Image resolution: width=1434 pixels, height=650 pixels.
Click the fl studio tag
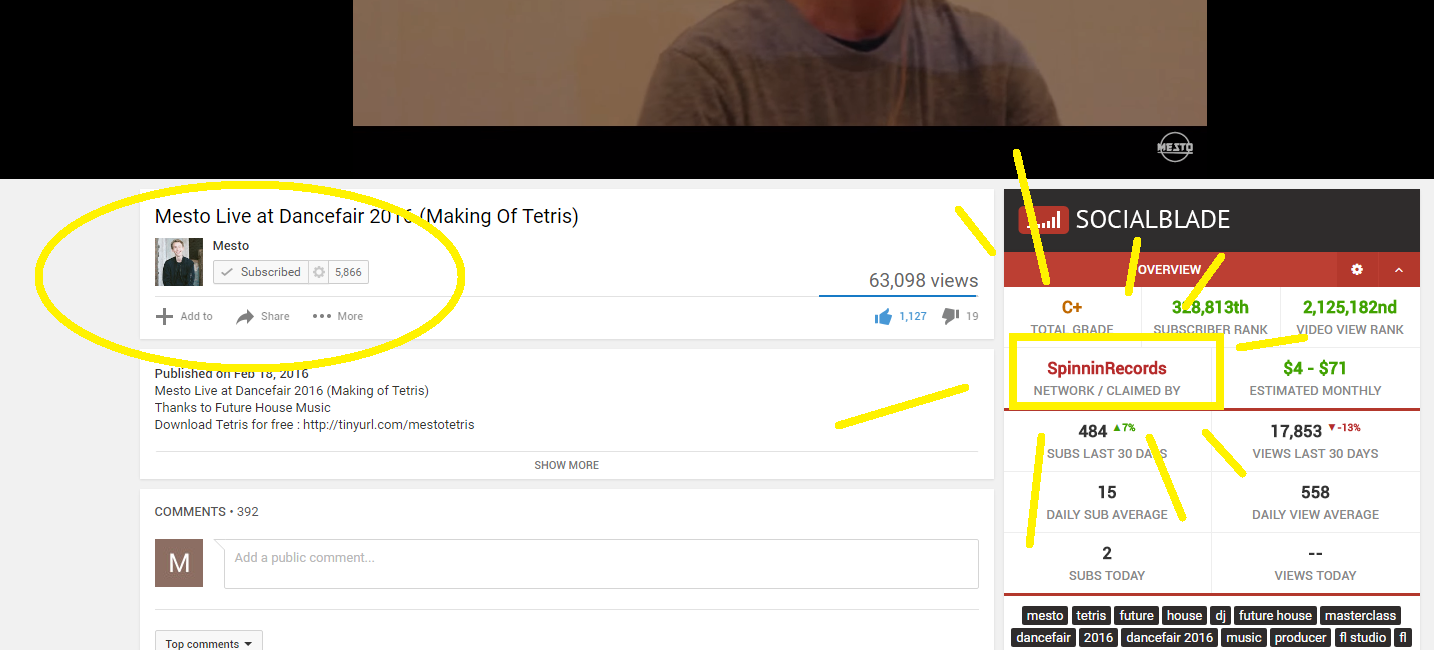(1363, 638)
